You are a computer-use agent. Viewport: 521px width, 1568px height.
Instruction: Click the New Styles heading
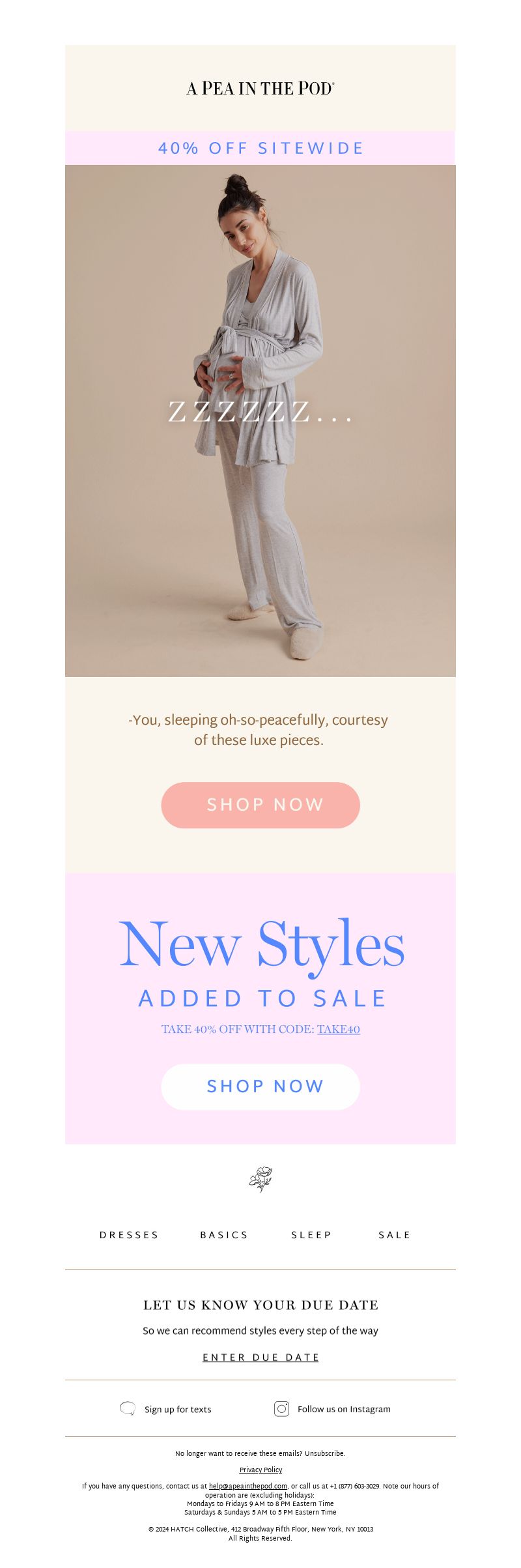point(261,945)
